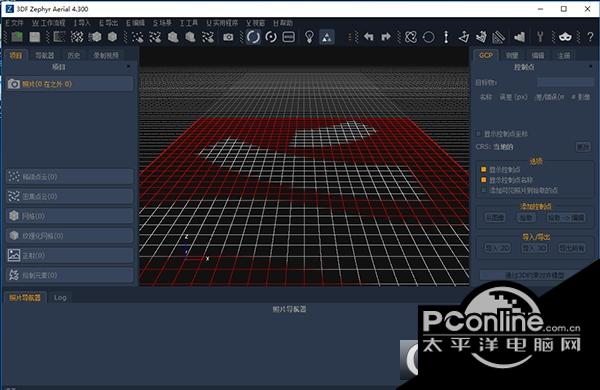Select the 照片导航器 bottom tab

25,297
